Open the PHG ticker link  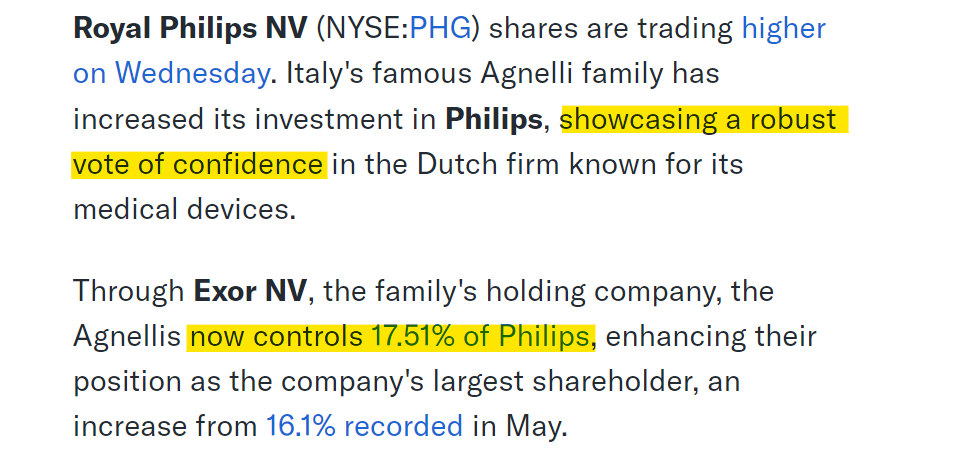pos(440,28)
